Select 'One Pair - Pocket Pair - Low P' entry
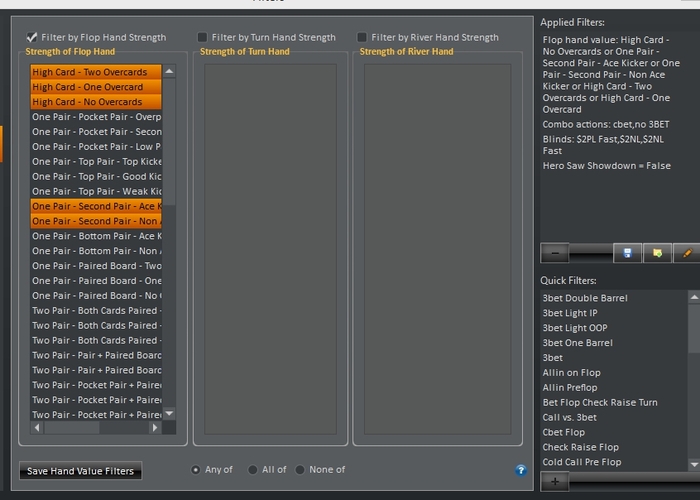This screenshot has height=500, width=700. (x=96, y=146)
